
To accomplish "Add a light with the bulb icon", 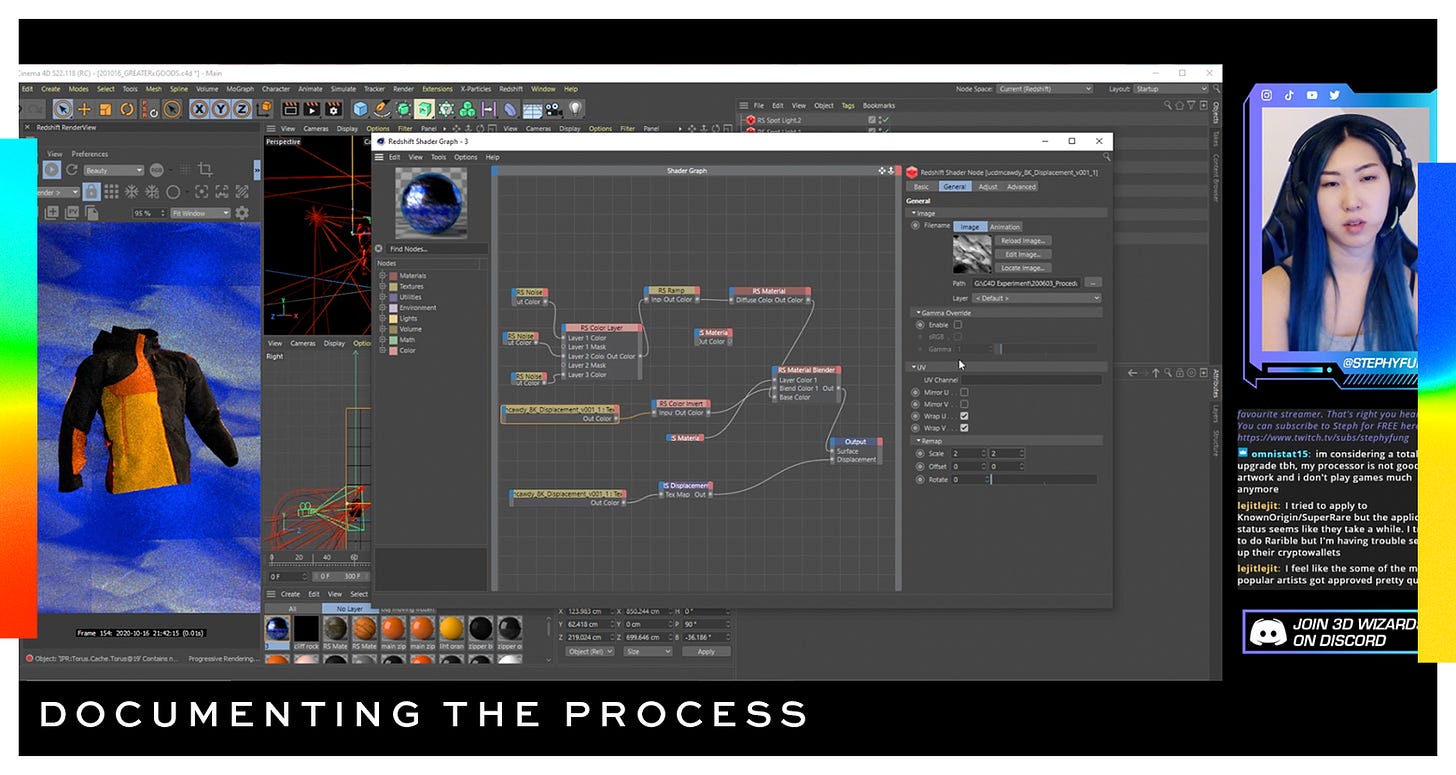I will [575, 109].
